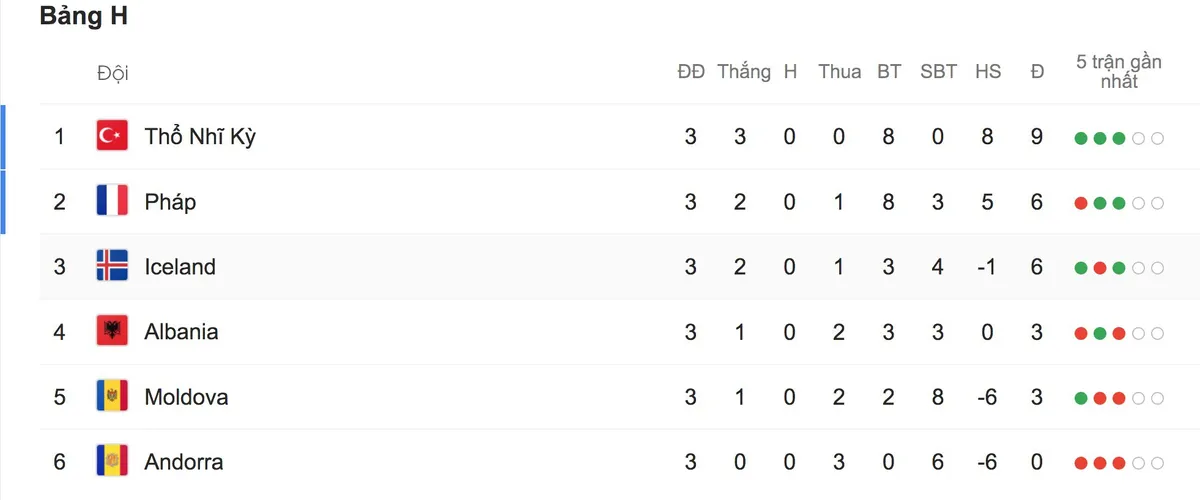Open the Andorra team page
Screen dimensions: 1200x500
tap(184, 462)
